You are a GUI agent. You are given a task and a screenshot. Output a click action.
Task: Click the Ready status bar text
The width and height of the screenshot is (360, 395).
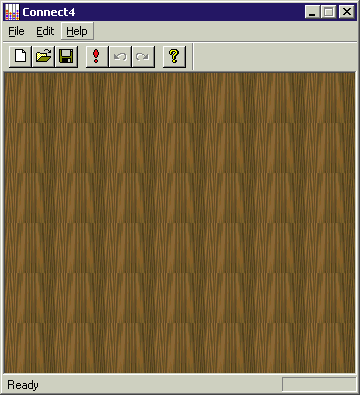click(23, 385)
